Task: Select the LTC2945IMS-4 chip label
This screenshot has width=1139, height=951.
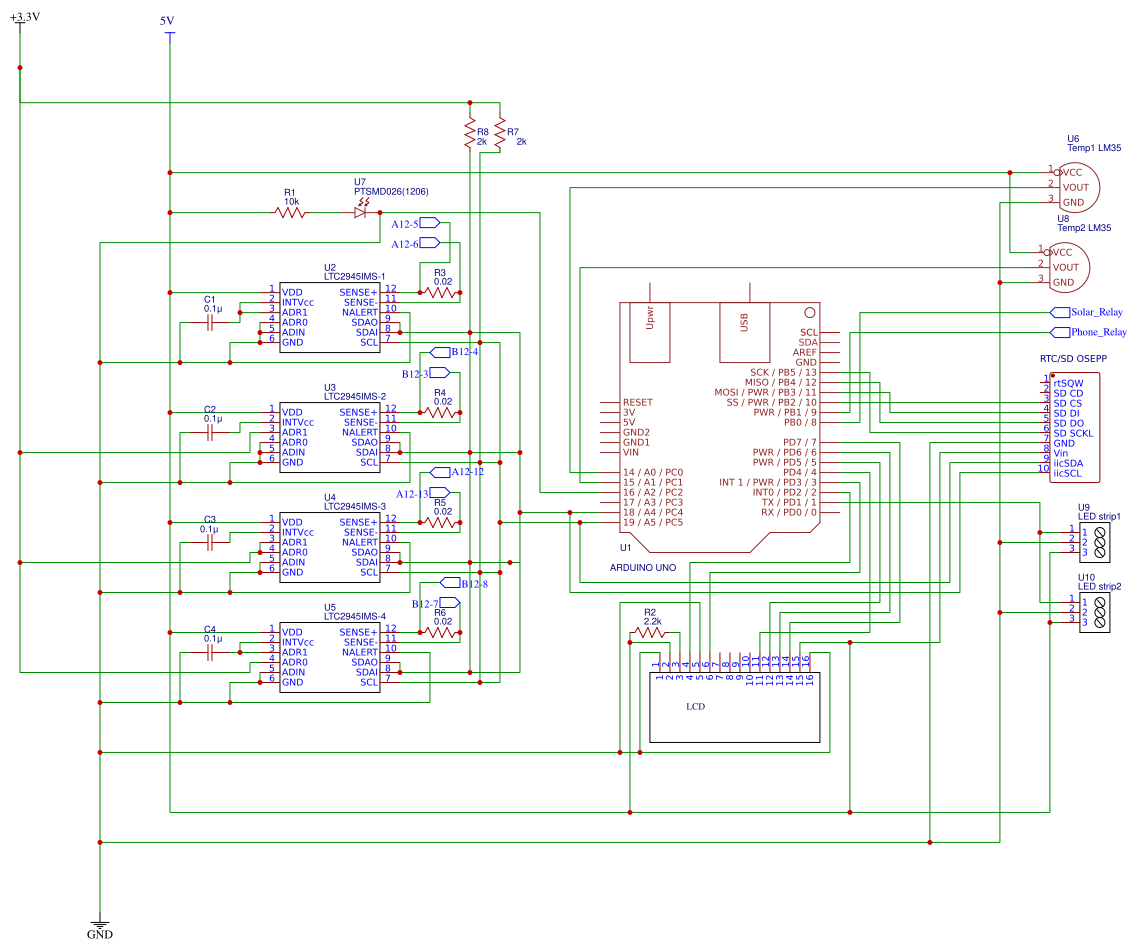Action: (354, 617)
